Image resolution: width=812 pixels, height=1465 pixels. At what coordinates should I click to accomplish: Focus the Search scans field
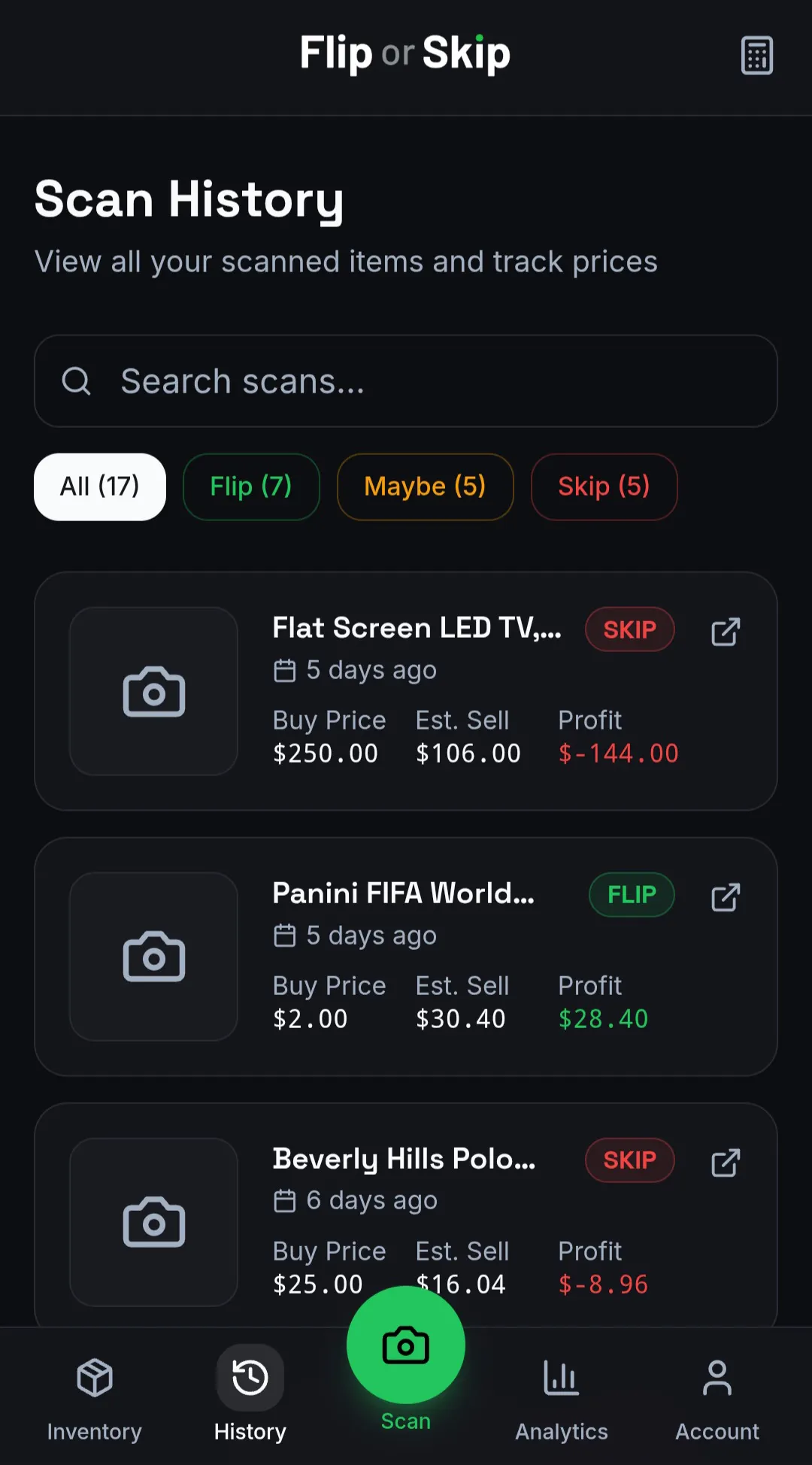(x=406, y=381)
